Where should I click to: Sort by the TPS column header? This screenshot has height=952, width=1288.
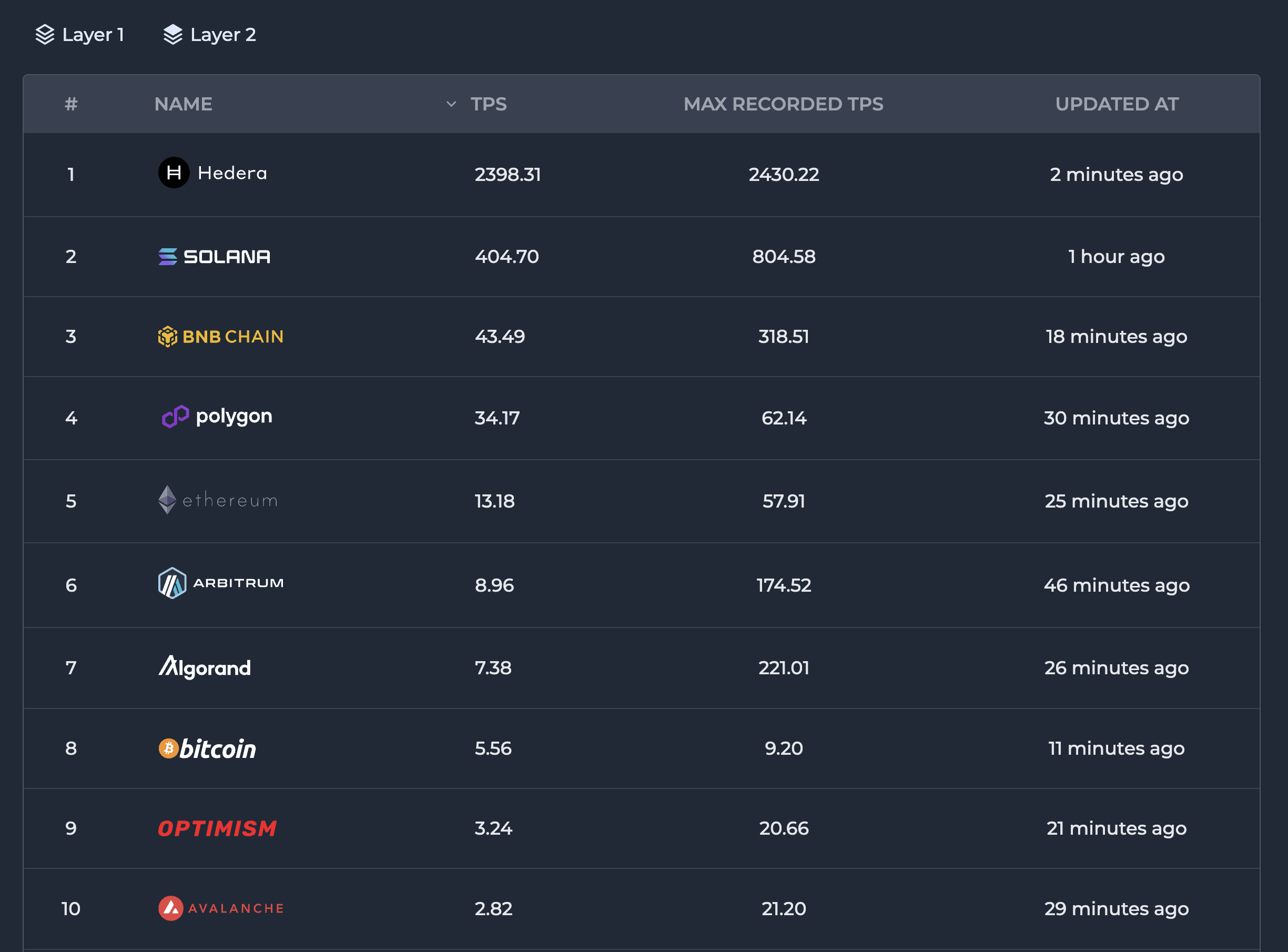[x=488, y=104]
